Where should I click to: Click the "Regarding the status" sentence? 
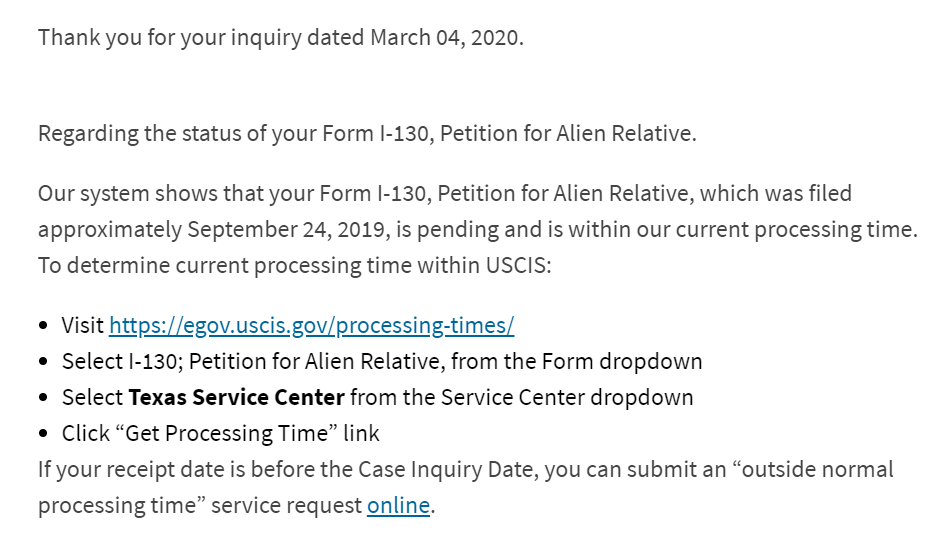point(367,134)
